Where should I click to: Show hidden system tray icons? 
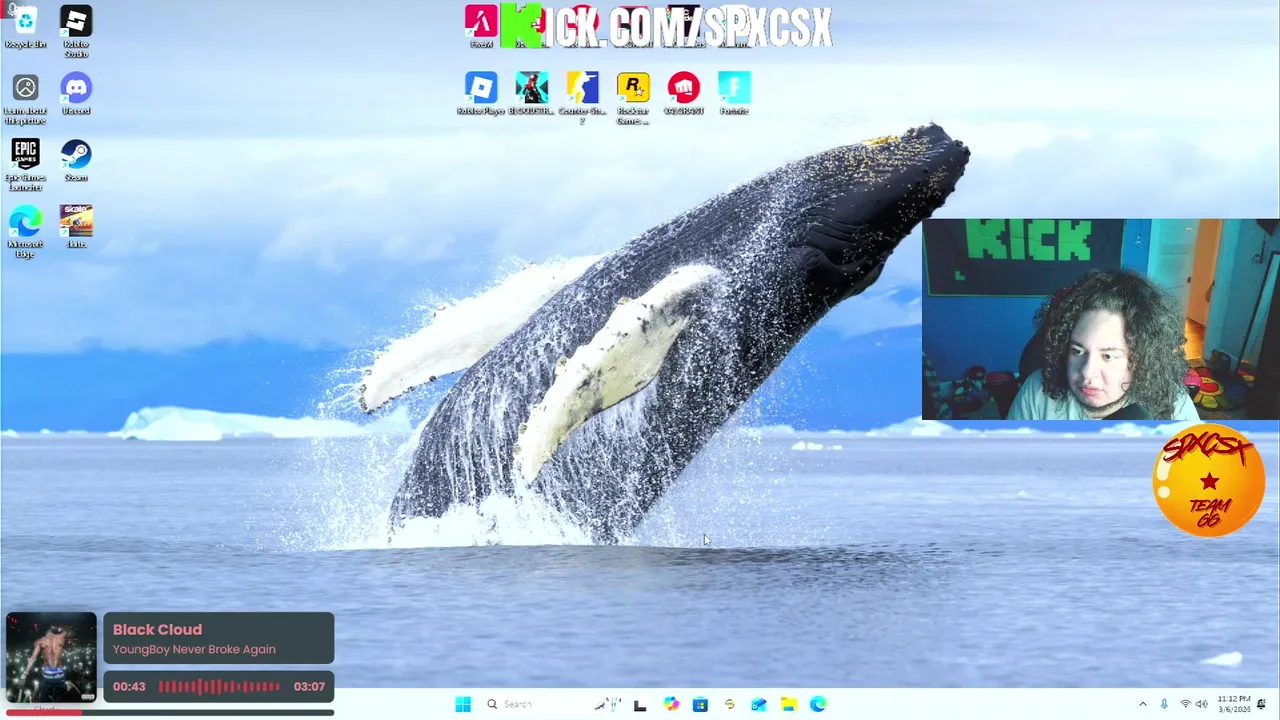point(1143,704)
